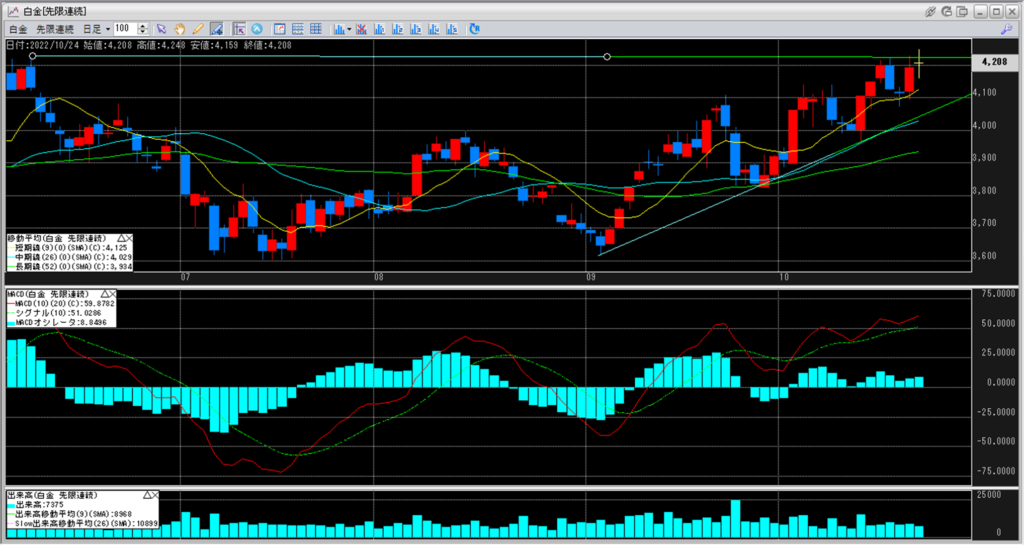Click the 50.0000 MACD axis label

(999, 324)
